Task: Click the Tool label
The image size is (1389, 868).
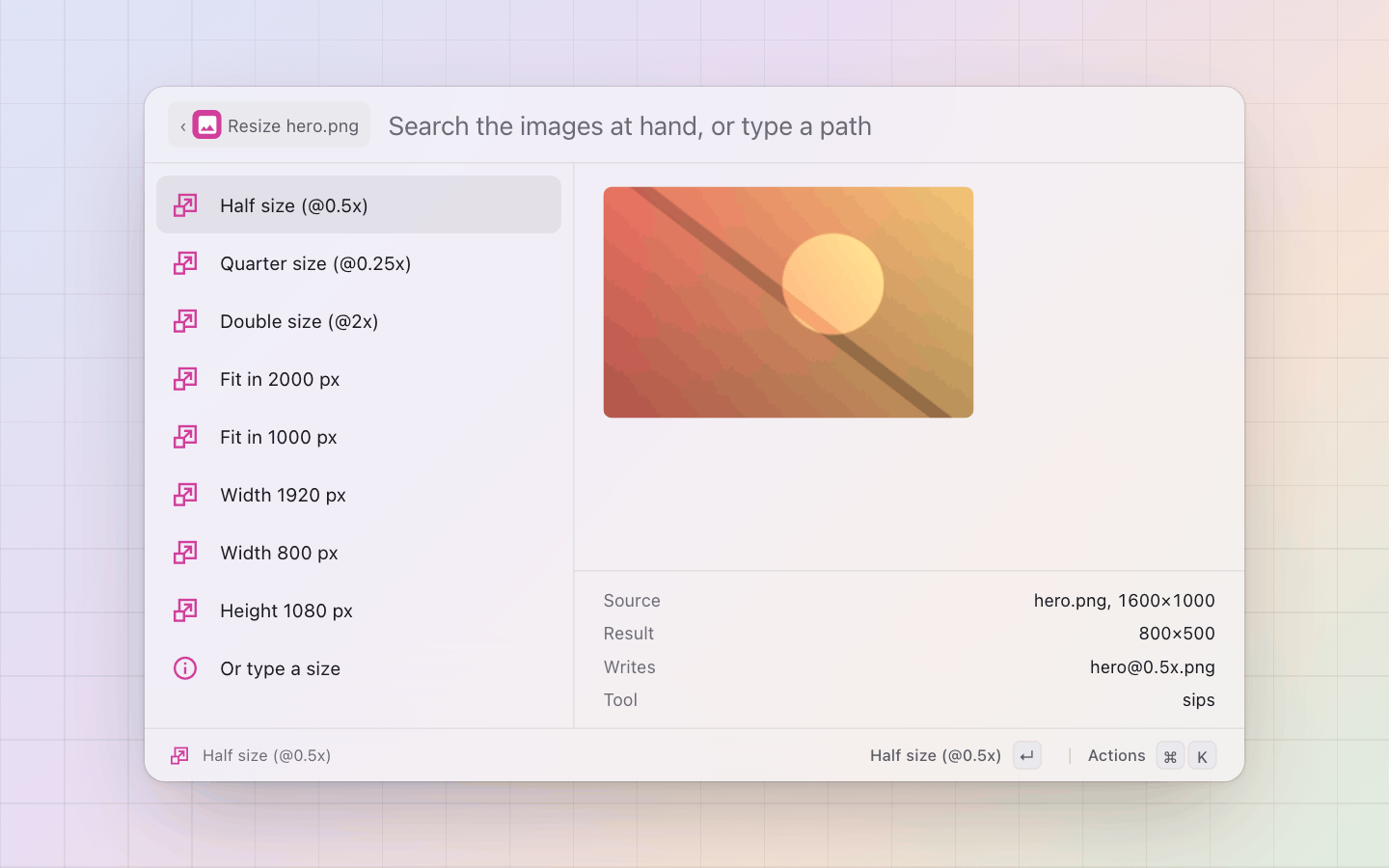Action: click(620, 700)
